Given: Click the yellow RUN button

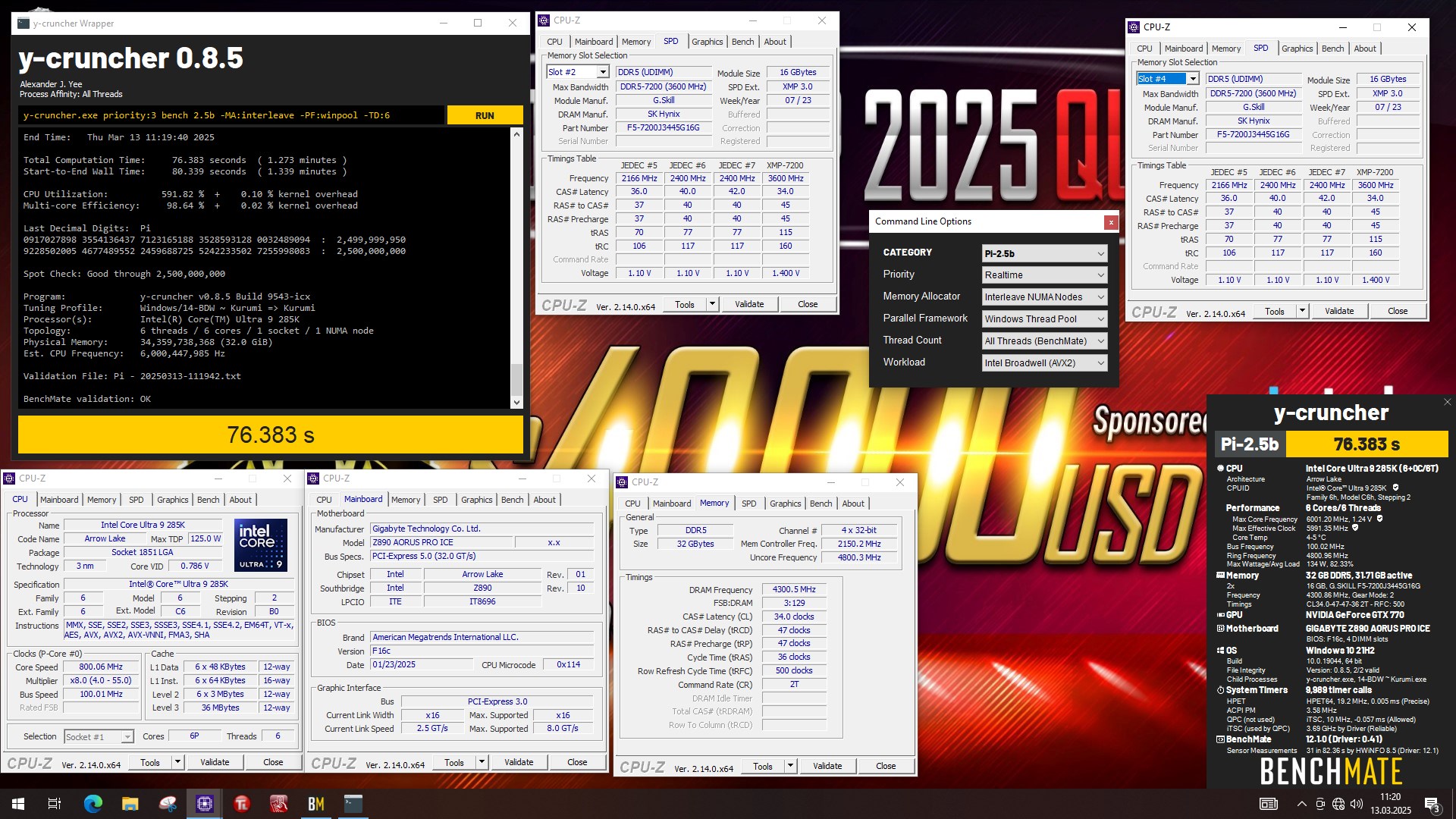Looking at the screenshot, I should tap(485, 115).
